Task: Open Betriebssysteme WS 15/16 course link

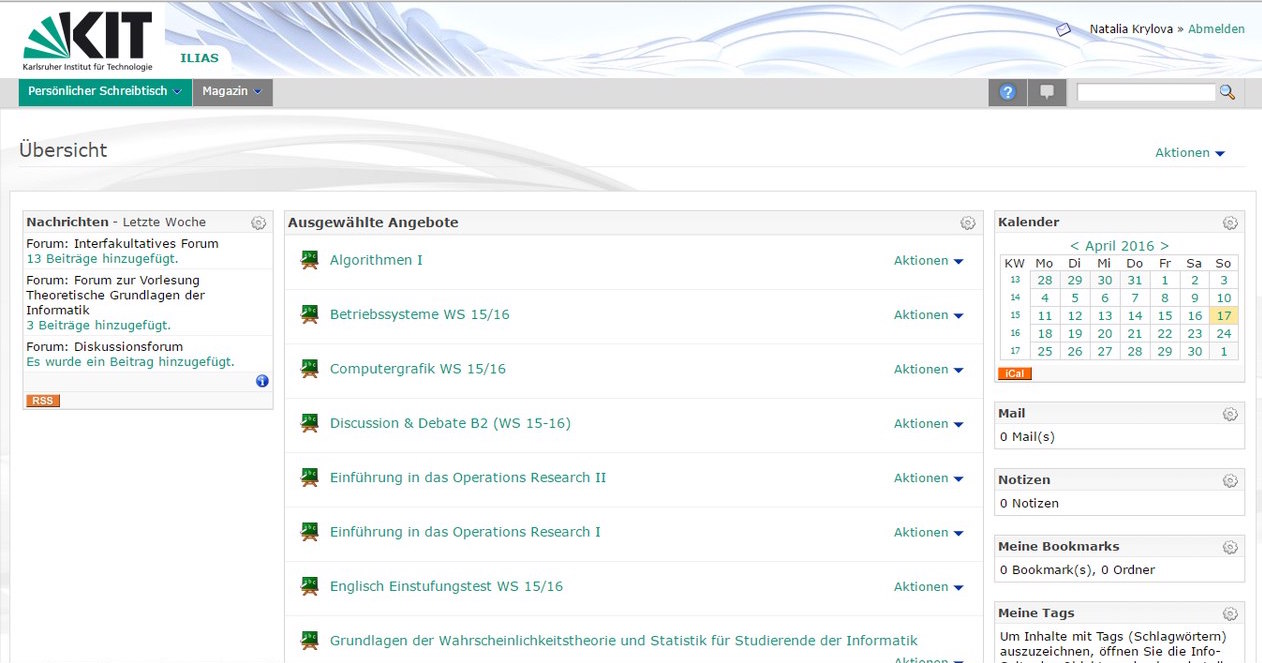Action: (x=419, y=315)
